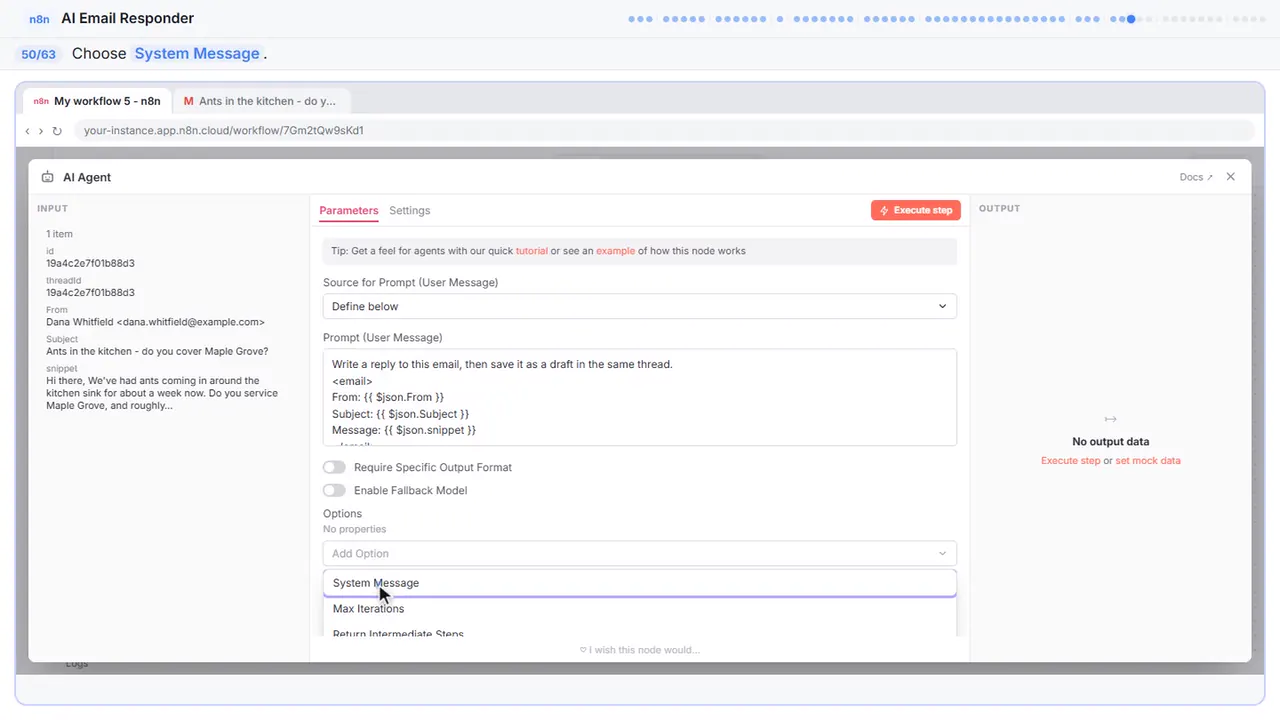Click the browser forward arrow
The image size is (1280, 720).
coord(41,131)
